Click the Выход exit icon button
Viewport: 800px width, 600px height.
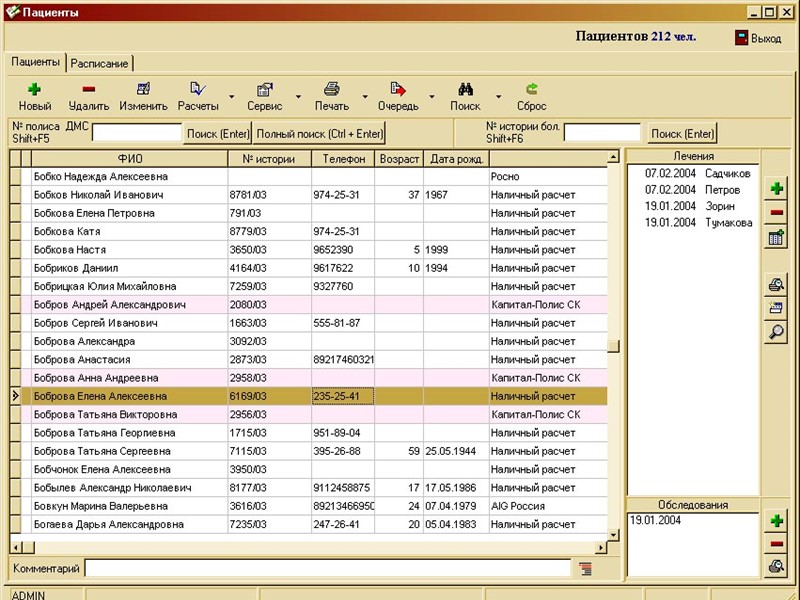[x=758, y=38]
